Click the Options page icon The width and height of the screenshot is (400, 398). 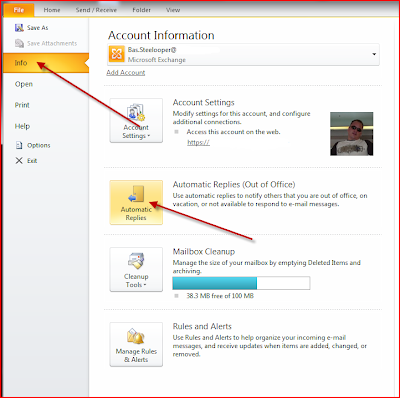click(x=19, y=145)
